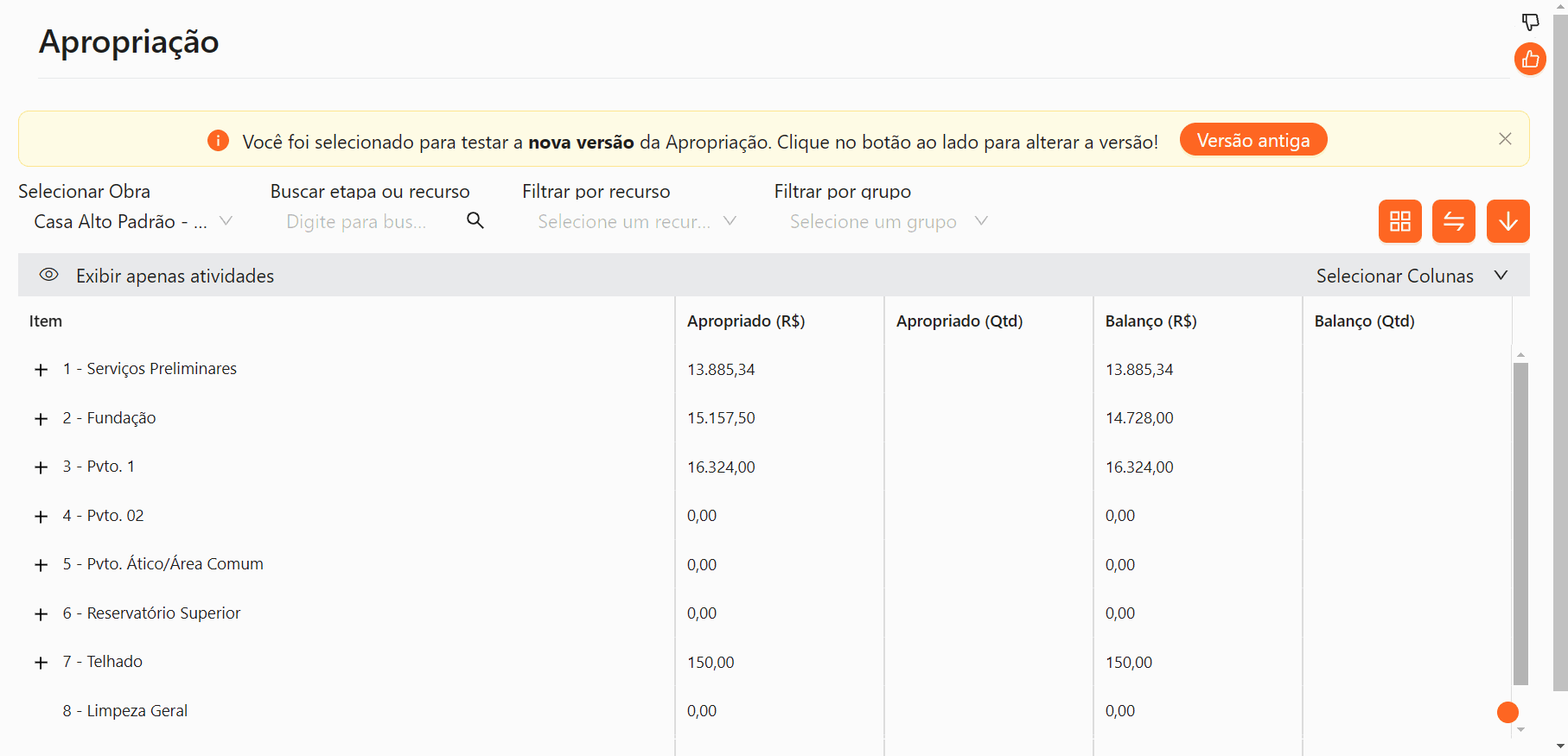Close the new version notification banner

click(1505, 139)
